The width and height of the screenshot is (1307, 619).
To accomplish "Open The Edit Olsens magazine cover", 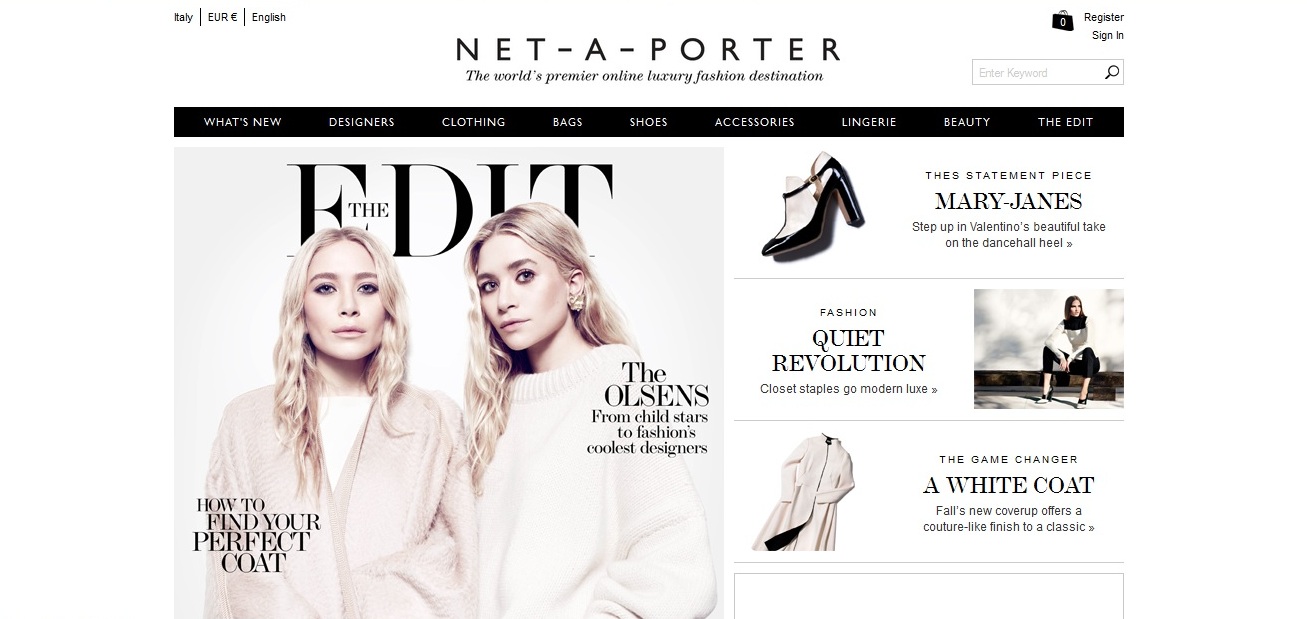I will [x=449, y=383].
